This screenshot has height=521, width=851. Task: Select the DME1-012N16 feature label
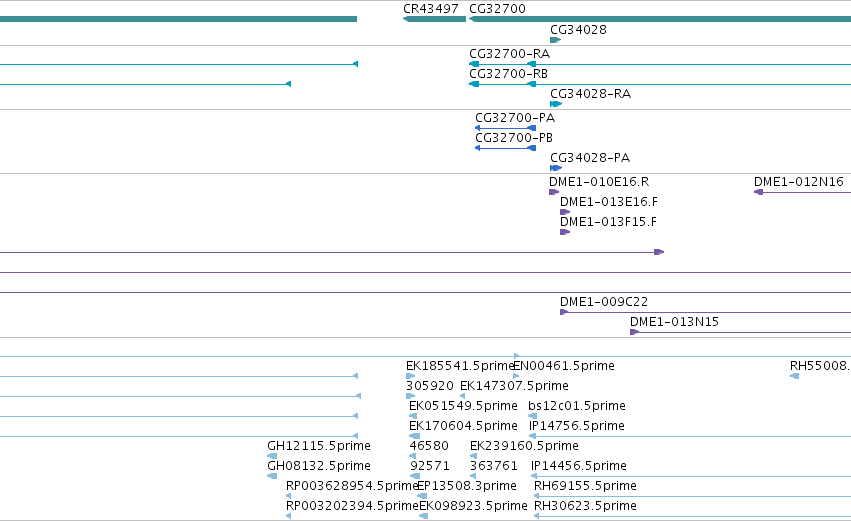point(799,182)
